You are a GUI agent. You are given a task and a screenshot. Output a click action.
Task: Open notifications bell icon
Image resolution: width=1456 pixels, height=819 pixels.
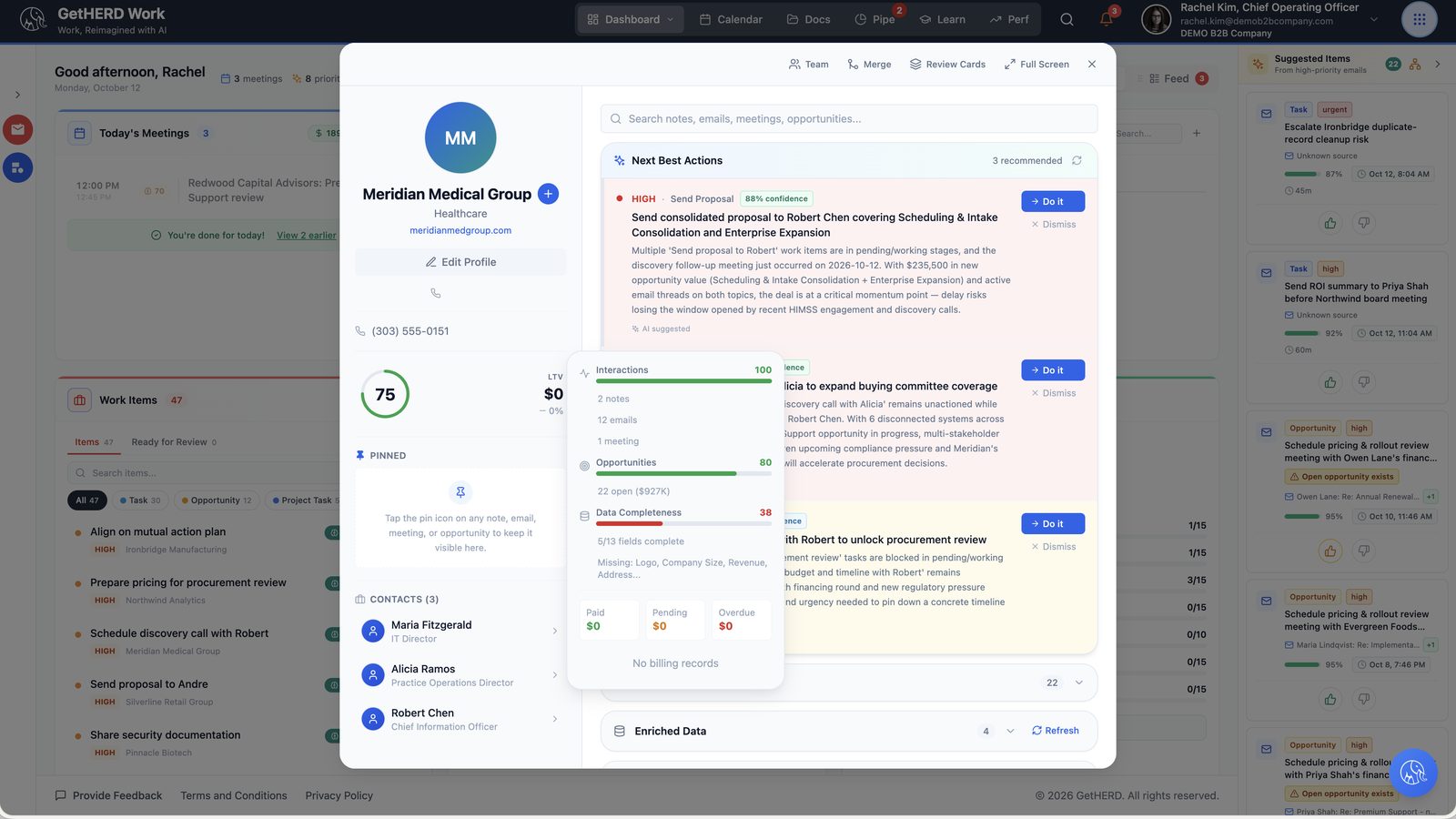[x=1107, y=19]
